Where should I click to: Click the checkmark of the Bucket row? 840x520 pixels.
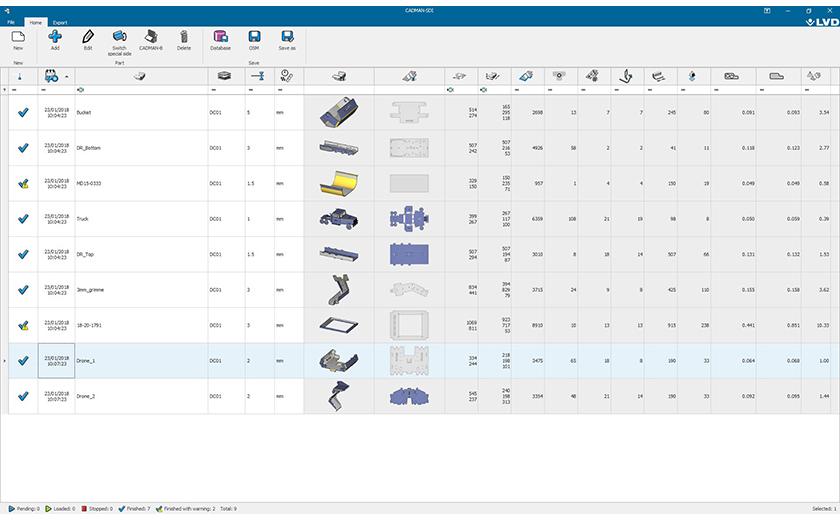click(x=23, y=112)
